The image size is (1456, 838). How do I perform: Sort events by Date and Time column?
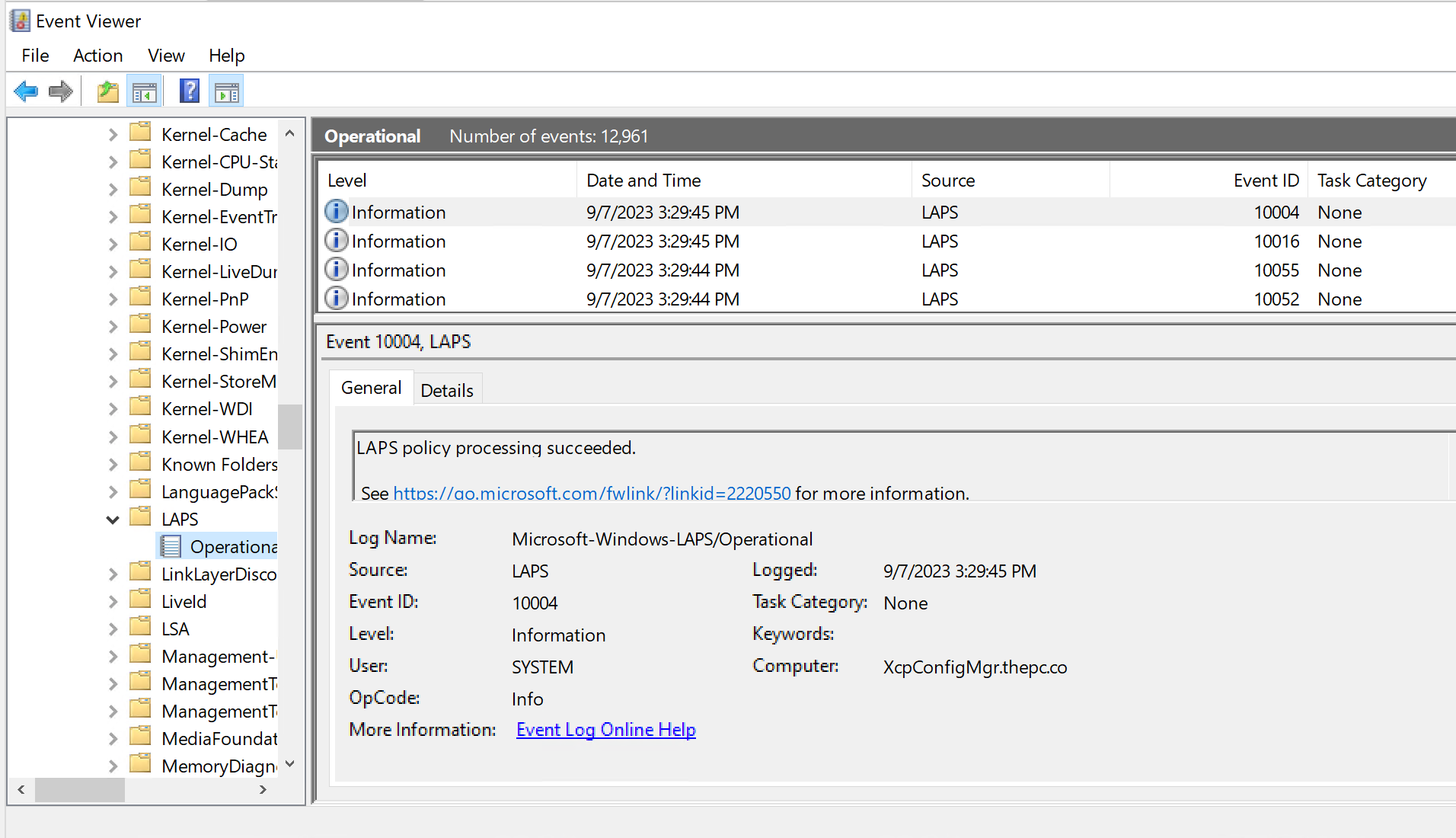tap(744, 181)
